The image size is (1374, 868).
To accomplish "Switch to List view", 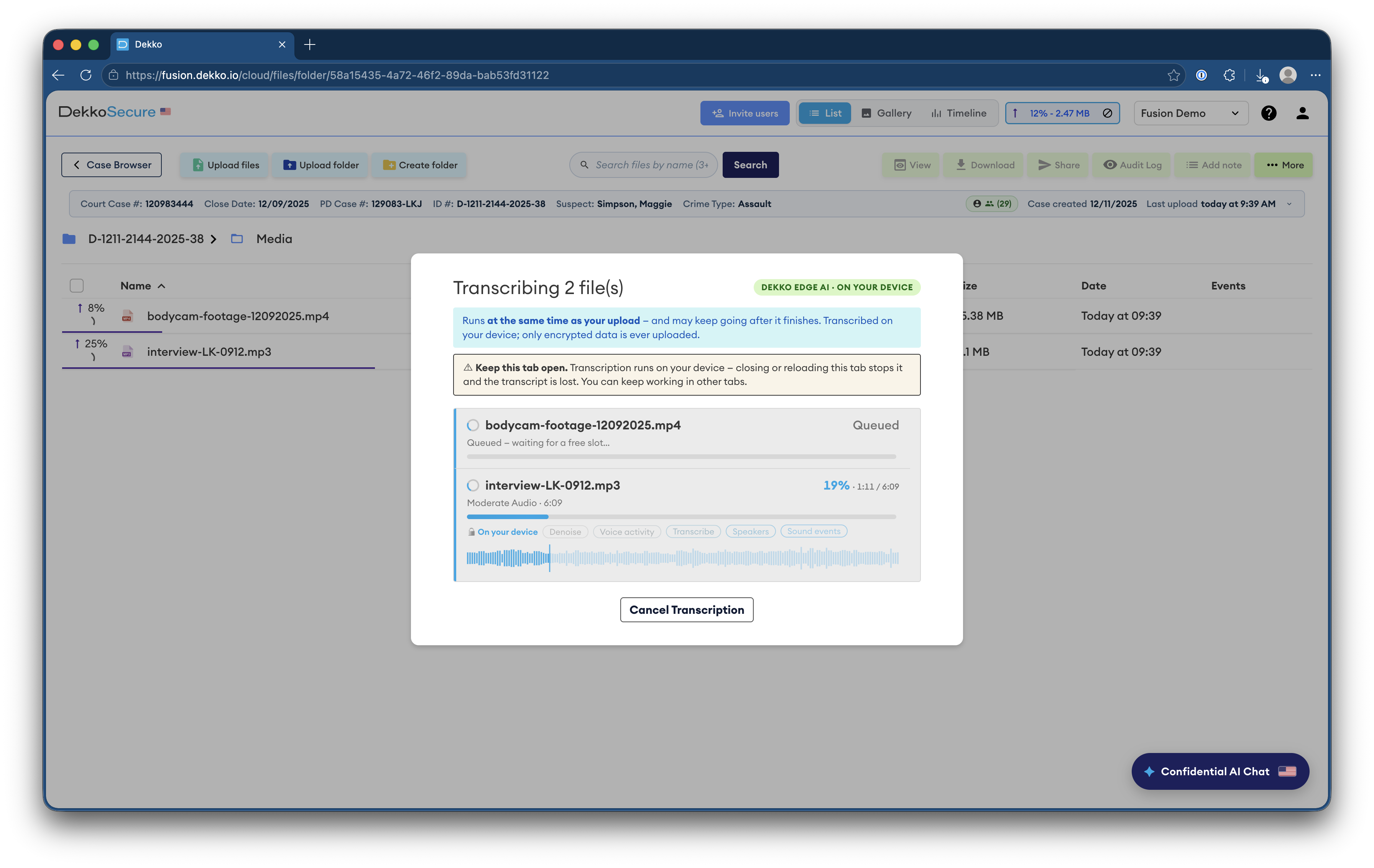I will [825, 113].
